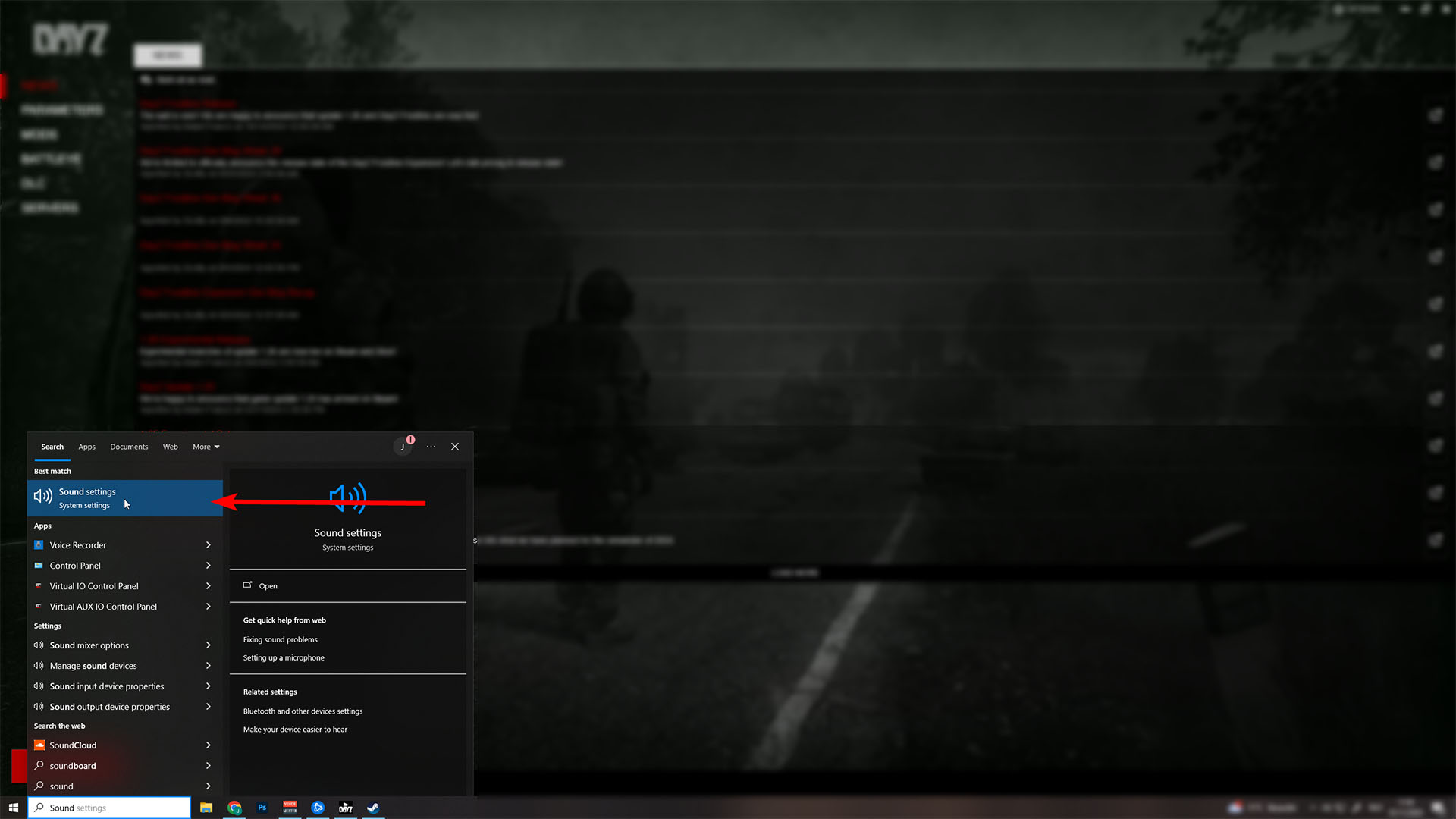Image resolution: width=1456 pixels, height=819 pixels.
Task: Open the search options ellipsis menu
Action: (x=431, y=447)
